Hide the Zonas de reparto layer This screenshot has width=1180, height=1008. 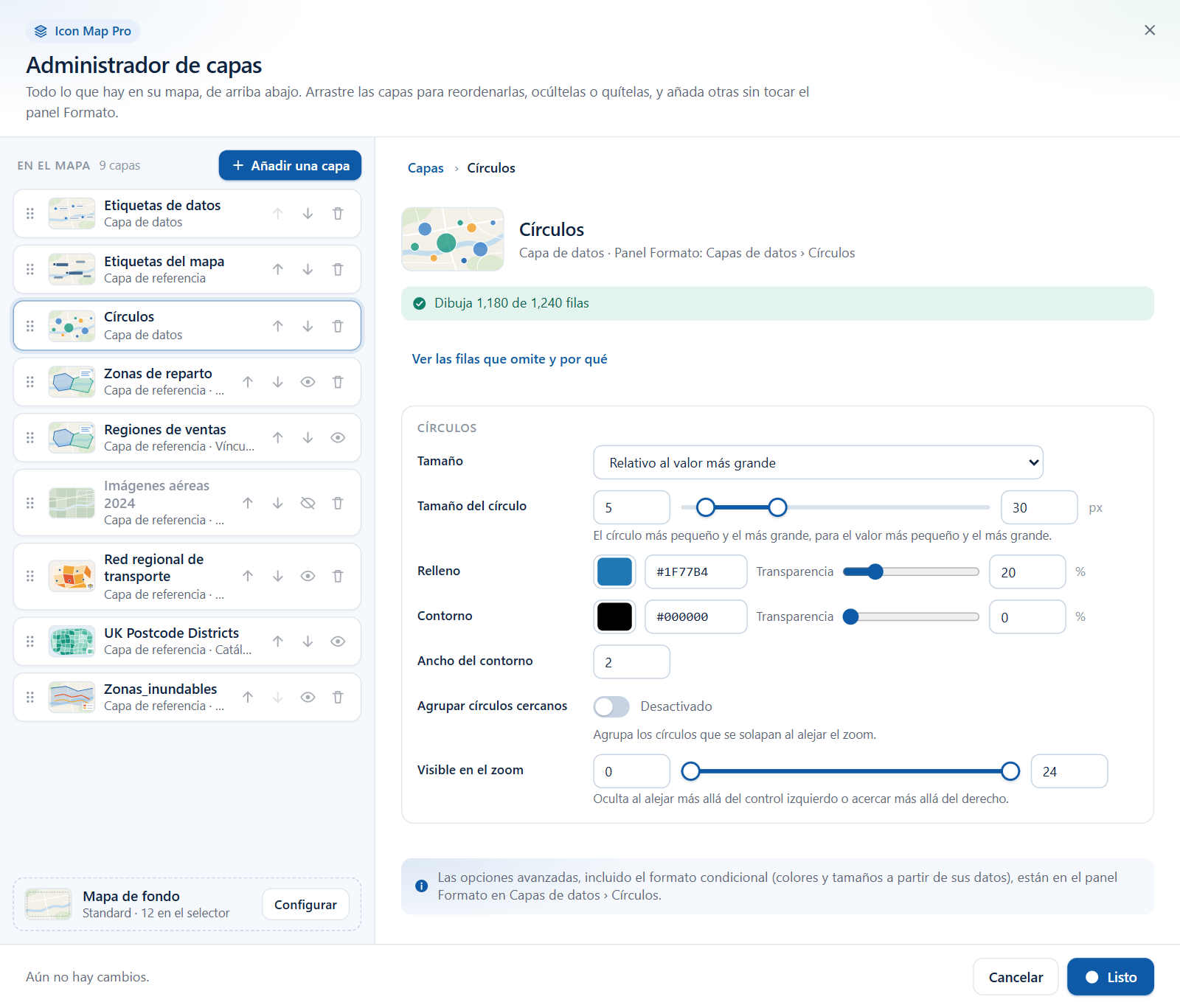(x=308, y=382)
